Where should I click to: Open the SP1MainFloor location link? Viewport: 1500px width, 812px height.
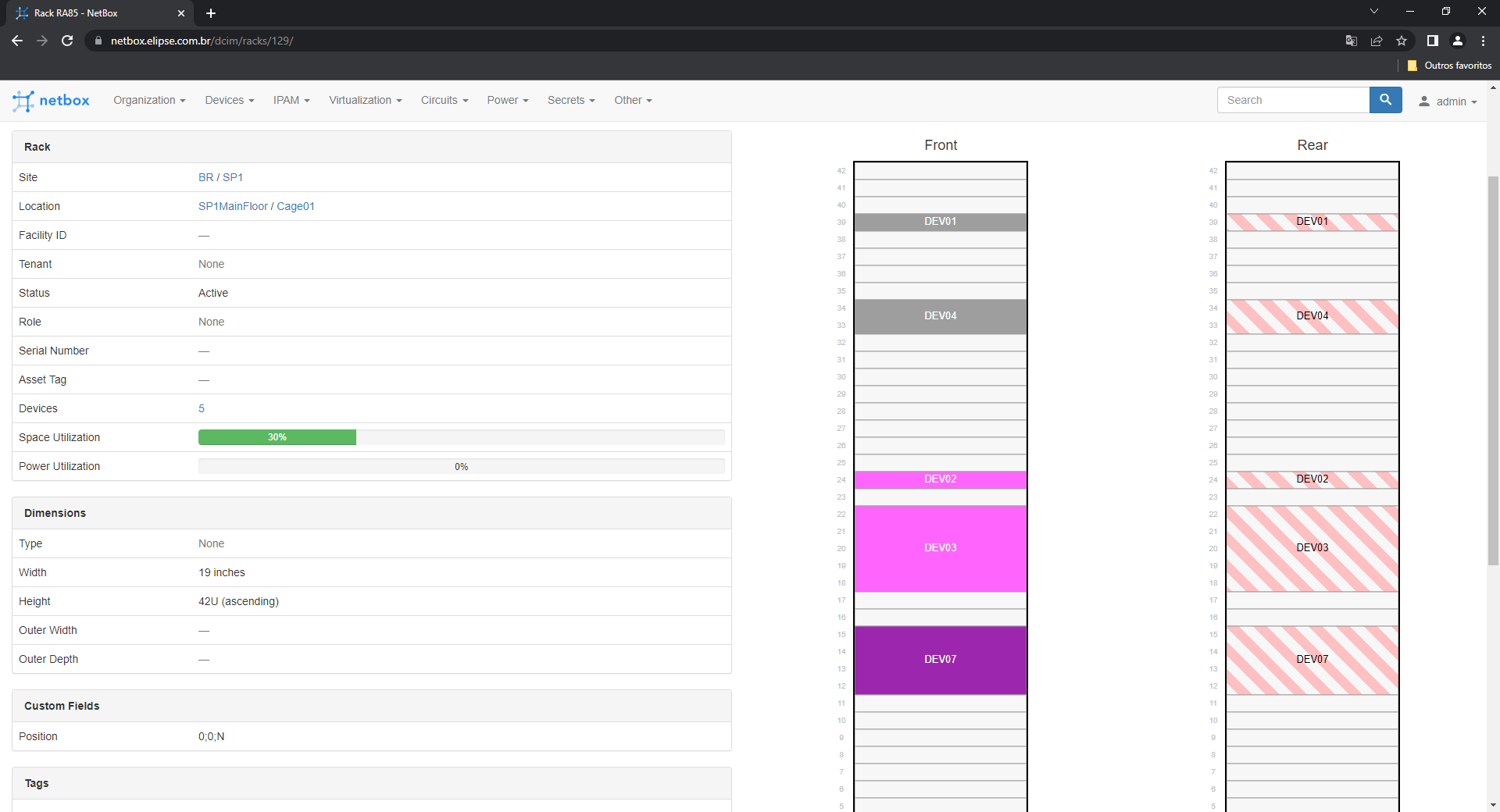[233, 206]
